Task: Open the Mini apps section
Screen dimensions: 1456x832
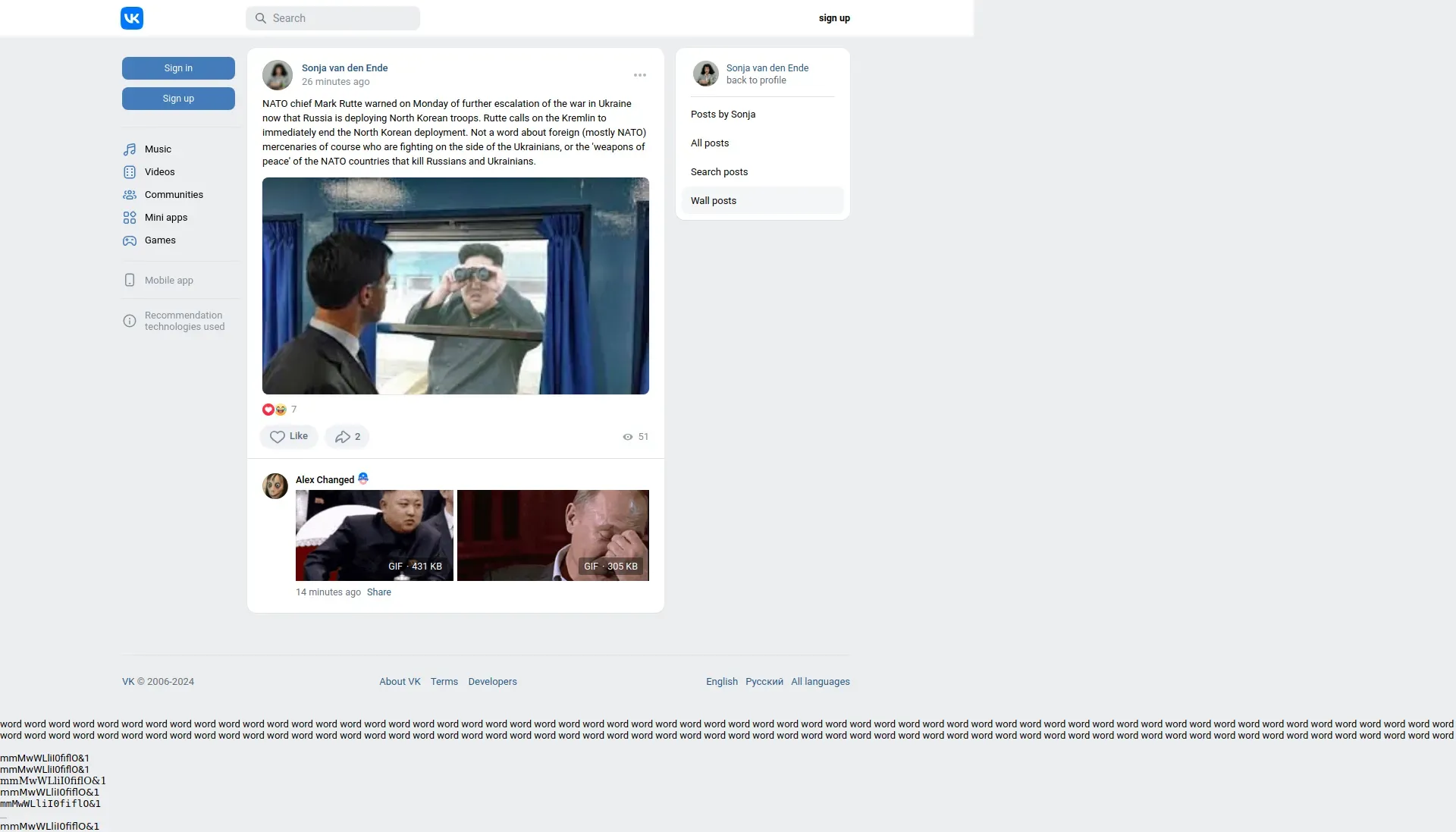Action: (x=165, y=218)
